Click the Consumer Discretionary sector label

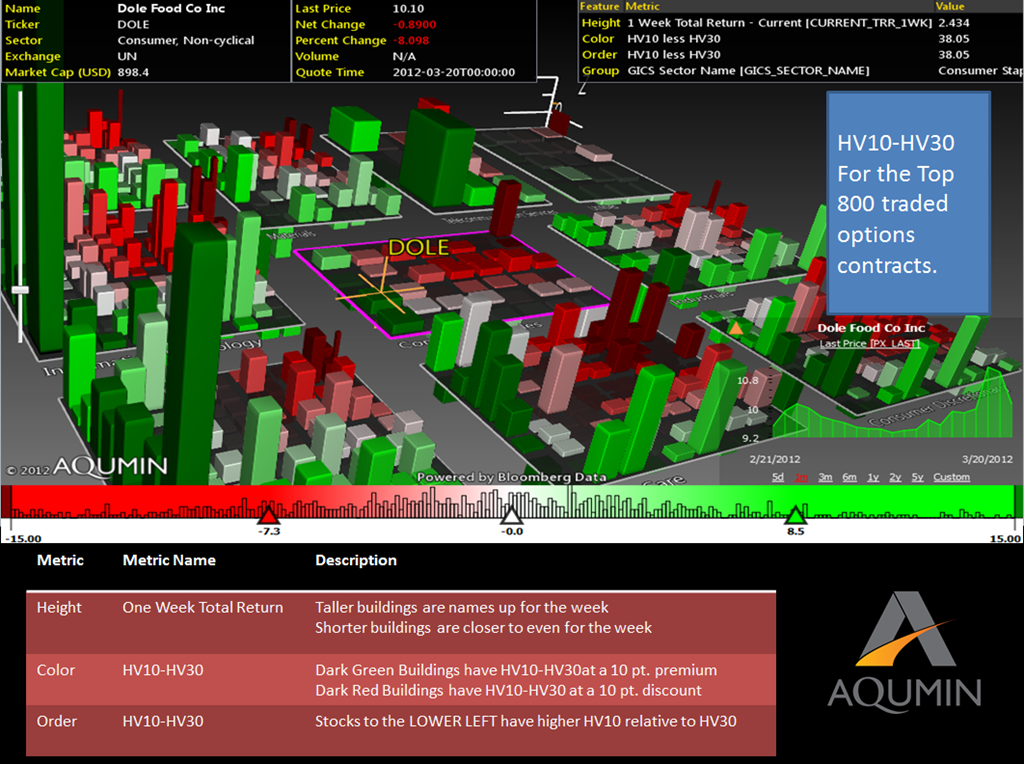tap(937, 405)
